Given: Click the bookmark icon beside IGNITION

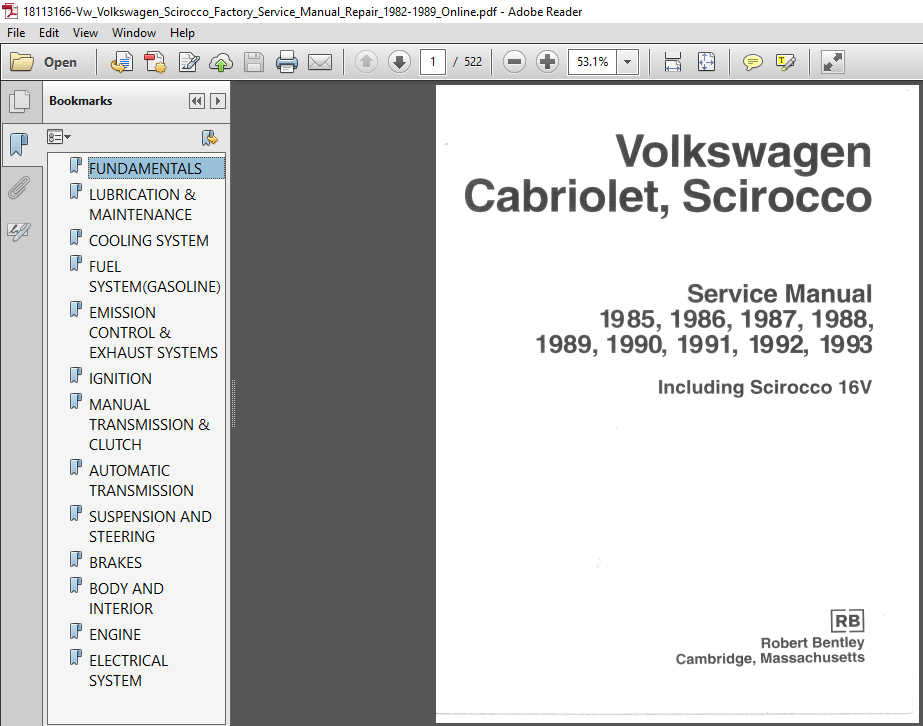Looking at the screenshot, I should [75, 375].
